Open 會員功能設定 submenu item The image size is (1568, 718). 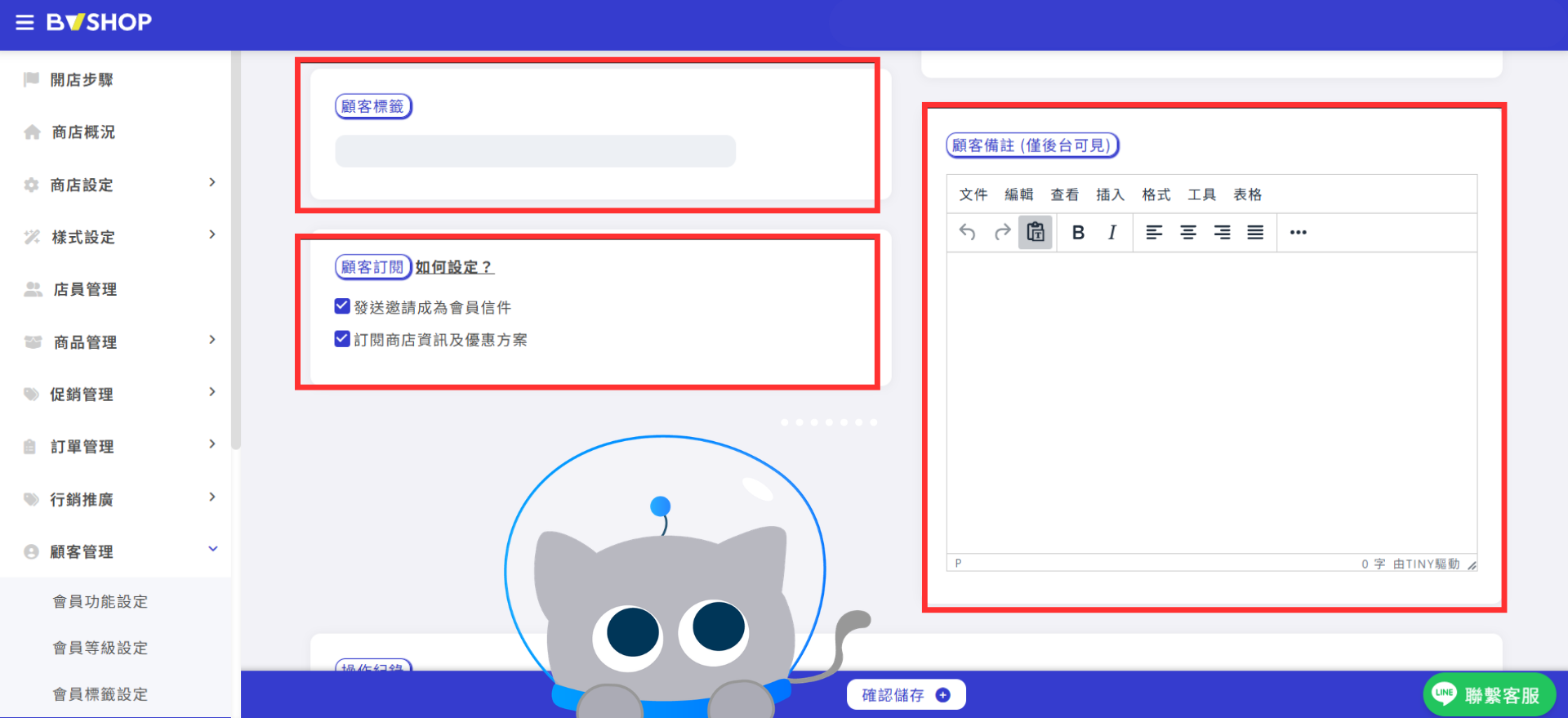click(100, 602)
